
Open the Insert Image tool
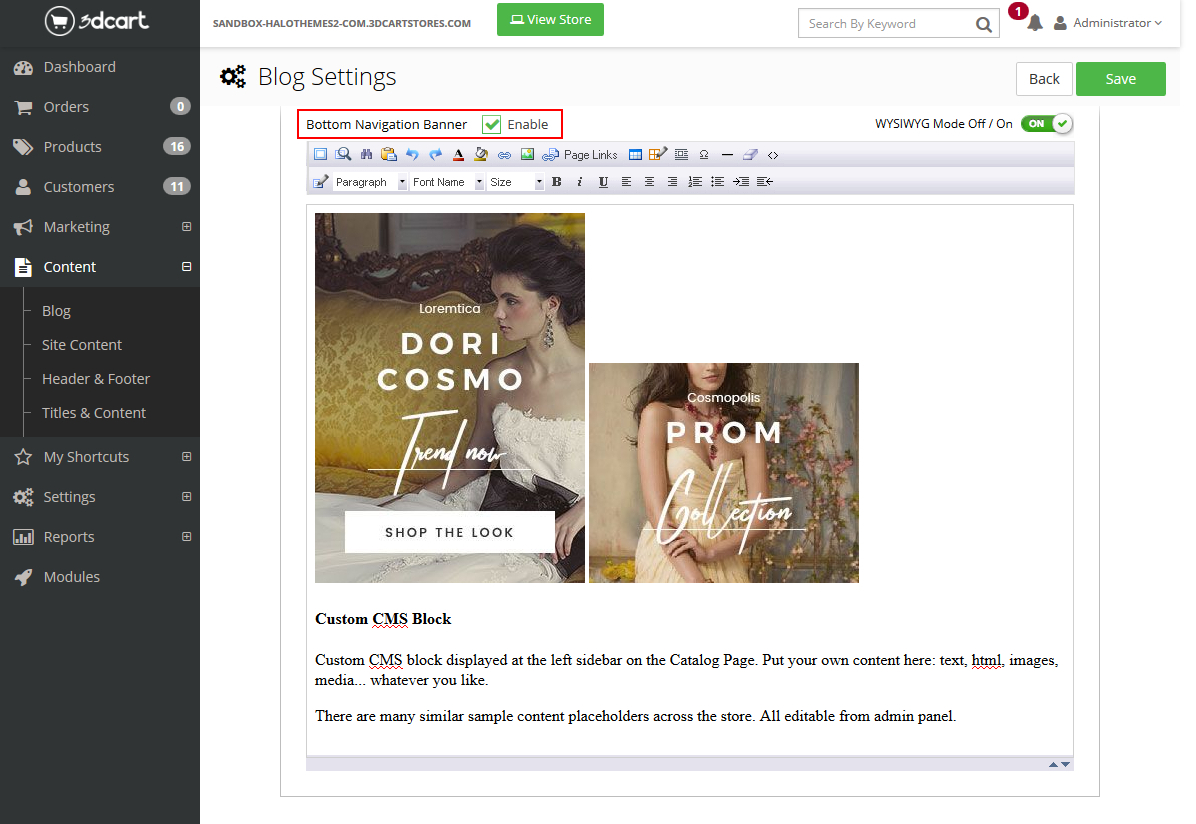[527, 155]
